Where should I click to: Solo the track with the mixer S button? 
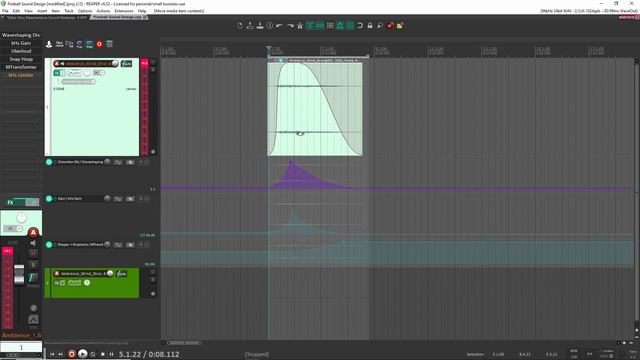coord(33,265)
